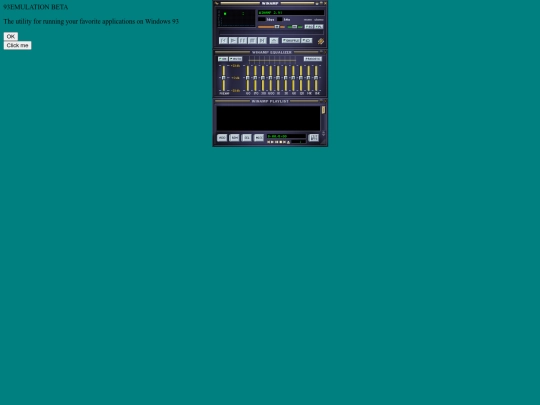Click the 16K equalizer band slider
This screenshot has height=405, width=540.
316,78
